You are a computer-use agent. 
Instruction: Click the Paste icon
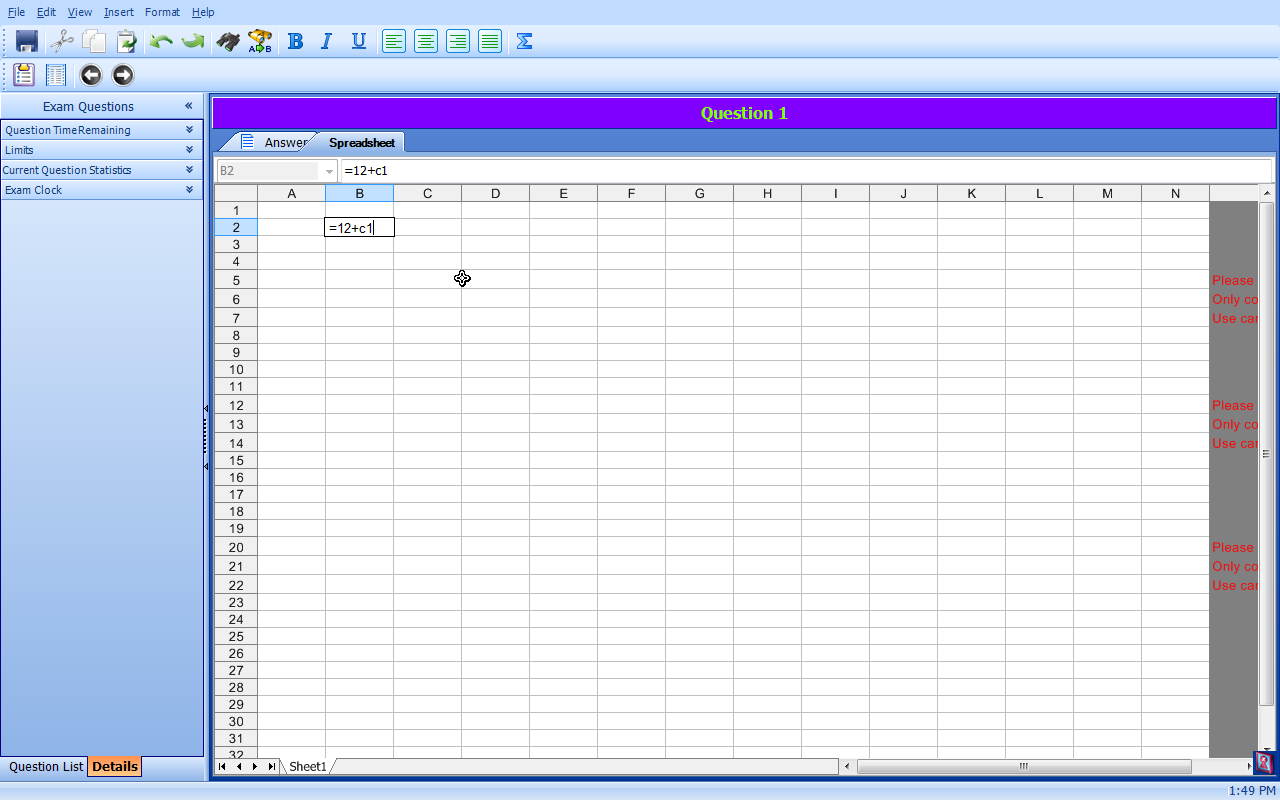pos(125,41)
